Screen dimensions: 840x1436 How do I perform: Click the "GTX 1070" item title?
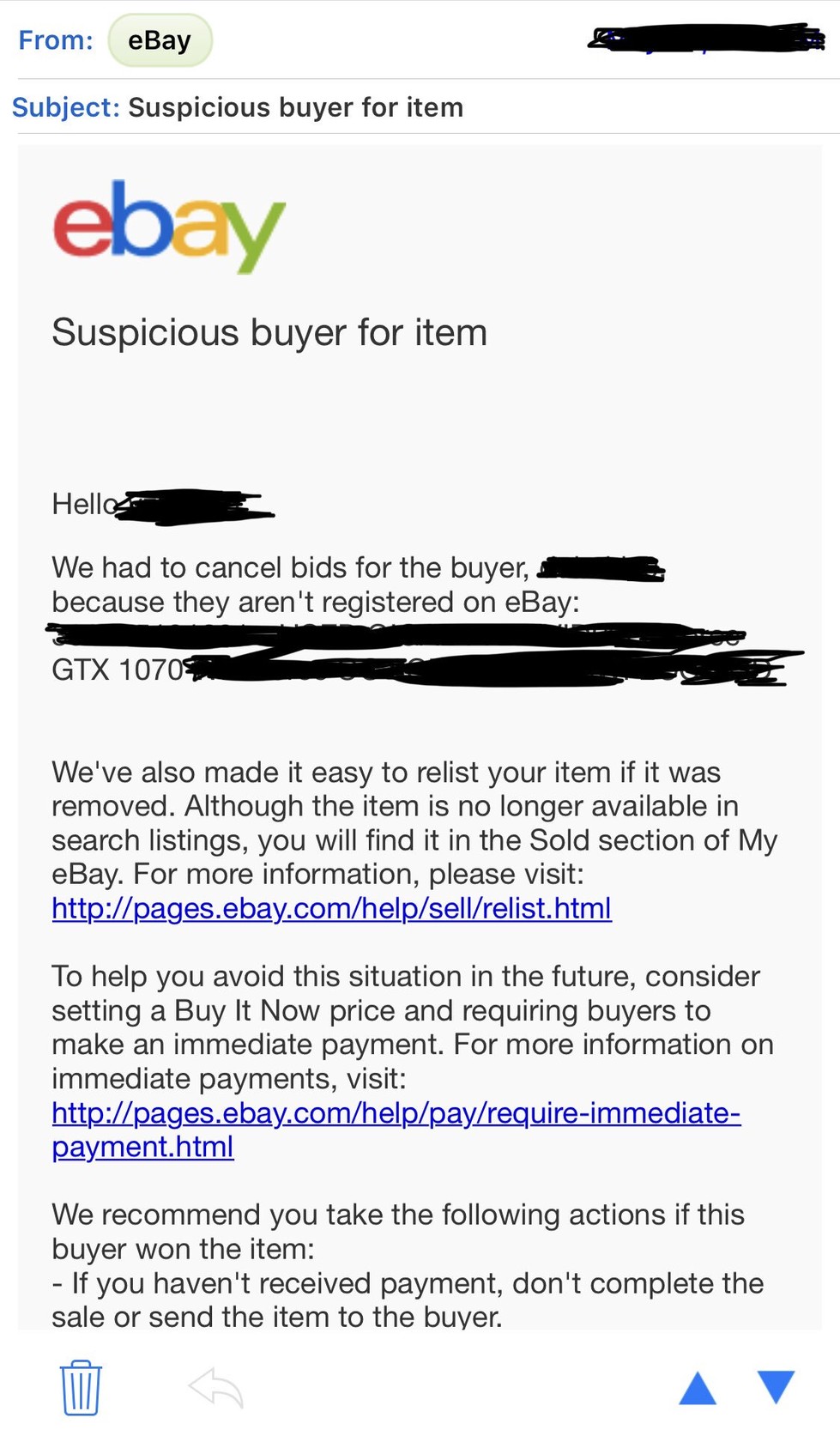[x=118, y=670]
